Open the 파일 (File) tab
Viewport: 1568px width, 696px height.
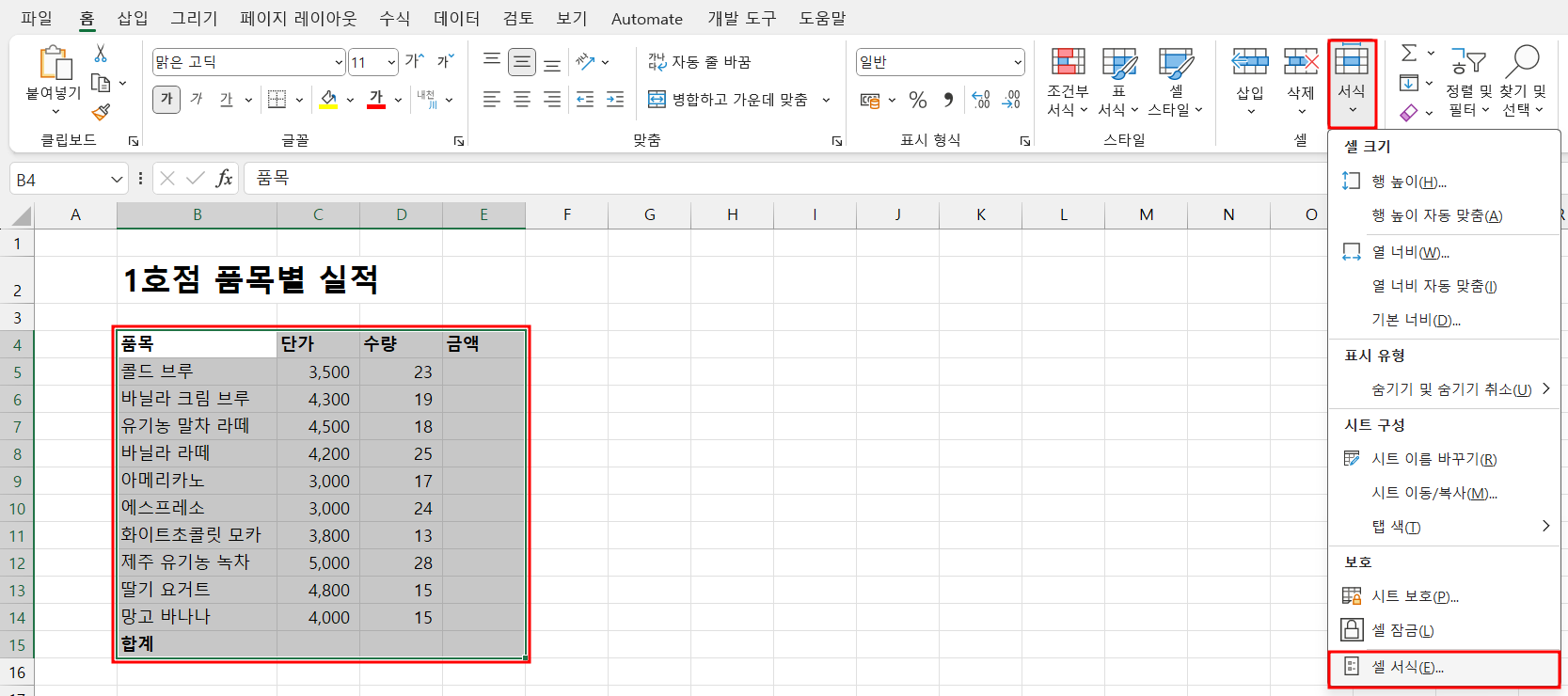(x=37, y=18)
